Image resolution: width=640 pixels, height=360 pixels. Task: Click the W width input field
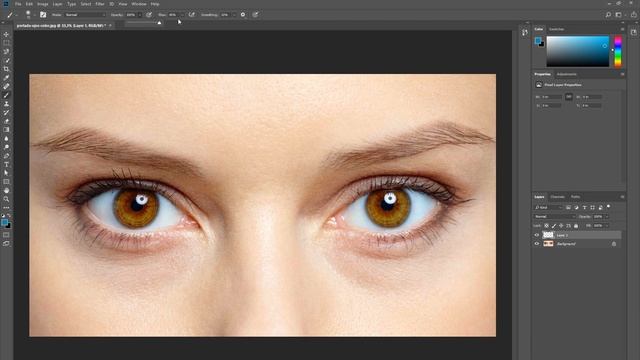tap(551, 97)
